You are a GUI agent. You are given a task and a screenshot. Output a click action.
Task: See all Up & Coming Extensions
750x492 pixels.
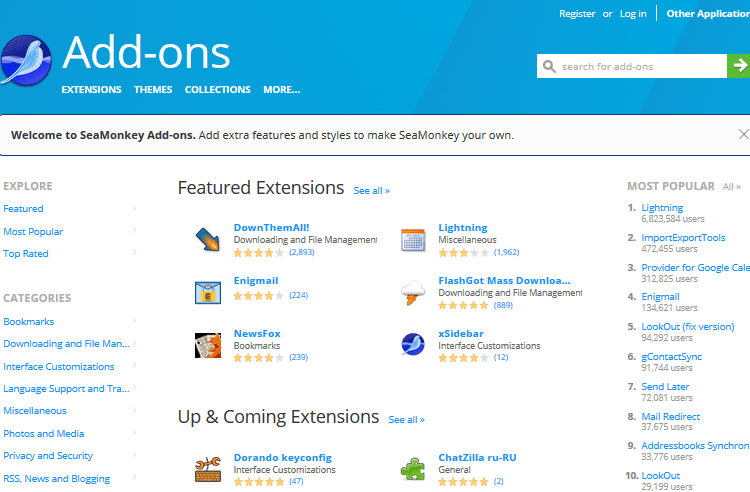point(407,419)
